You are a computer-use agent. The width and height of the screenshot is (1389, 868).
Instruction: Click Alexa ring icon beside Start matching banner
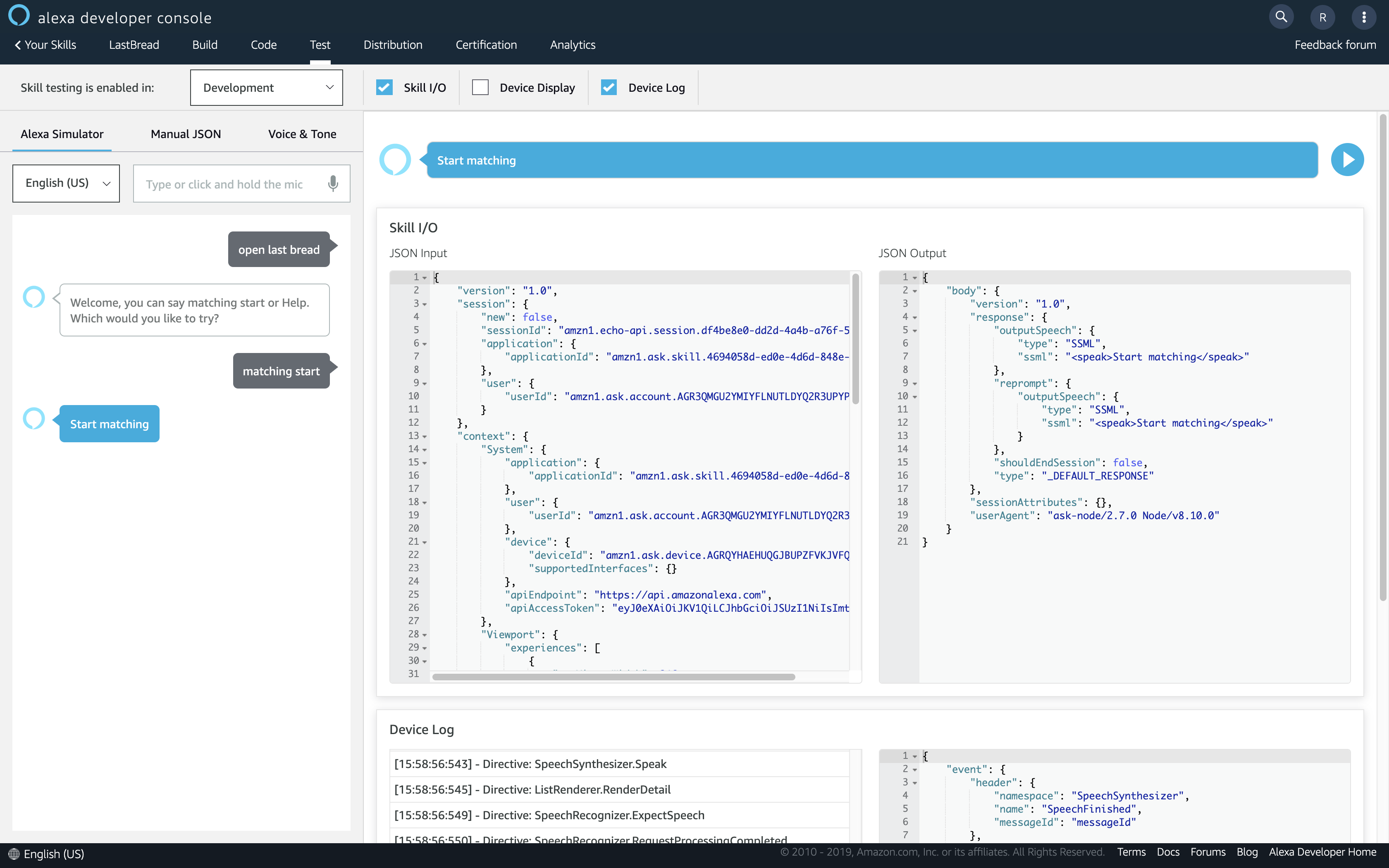[x=395, y=160]
